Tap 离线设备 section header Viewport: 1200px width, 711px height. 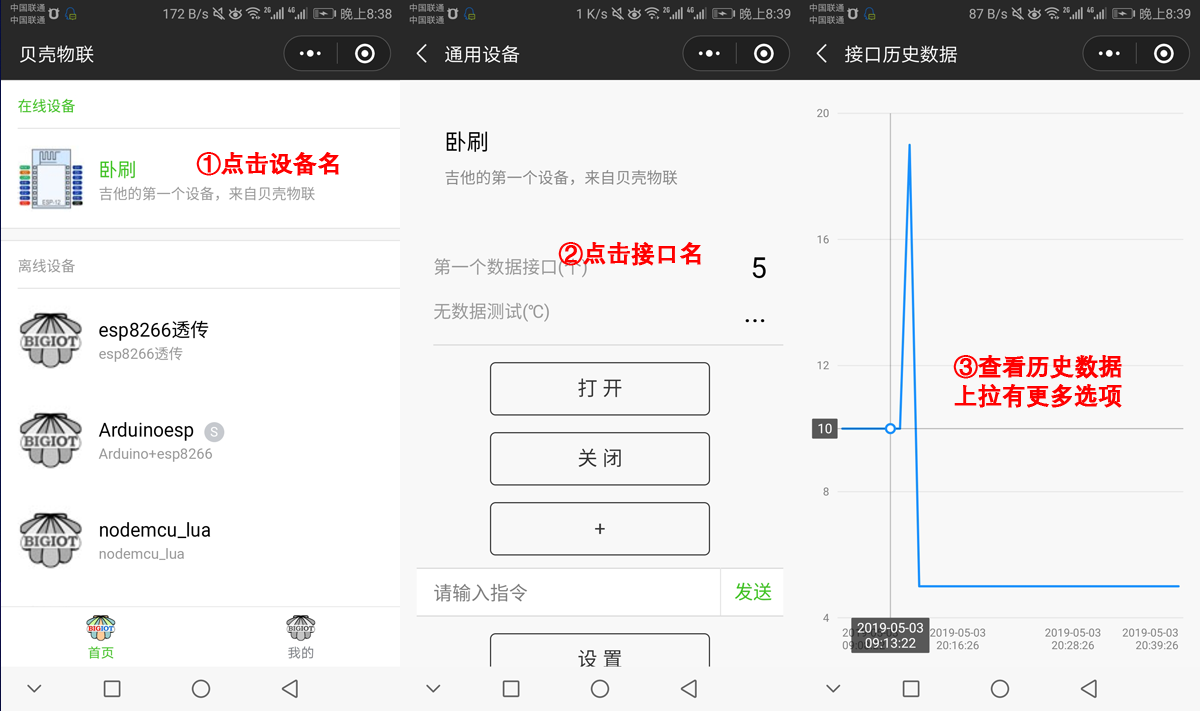(x=47, y=266)
